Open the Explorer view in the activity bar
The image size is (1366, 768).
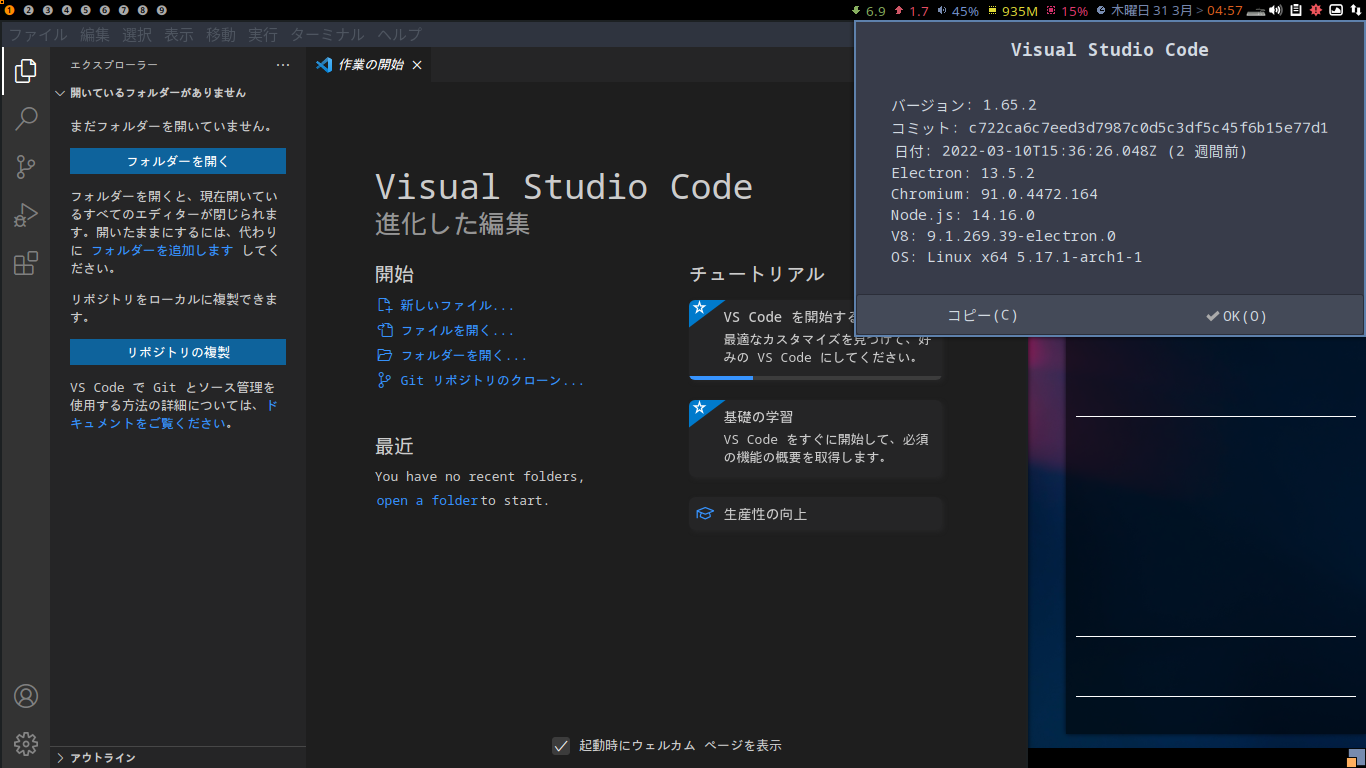tap(26, 71)
